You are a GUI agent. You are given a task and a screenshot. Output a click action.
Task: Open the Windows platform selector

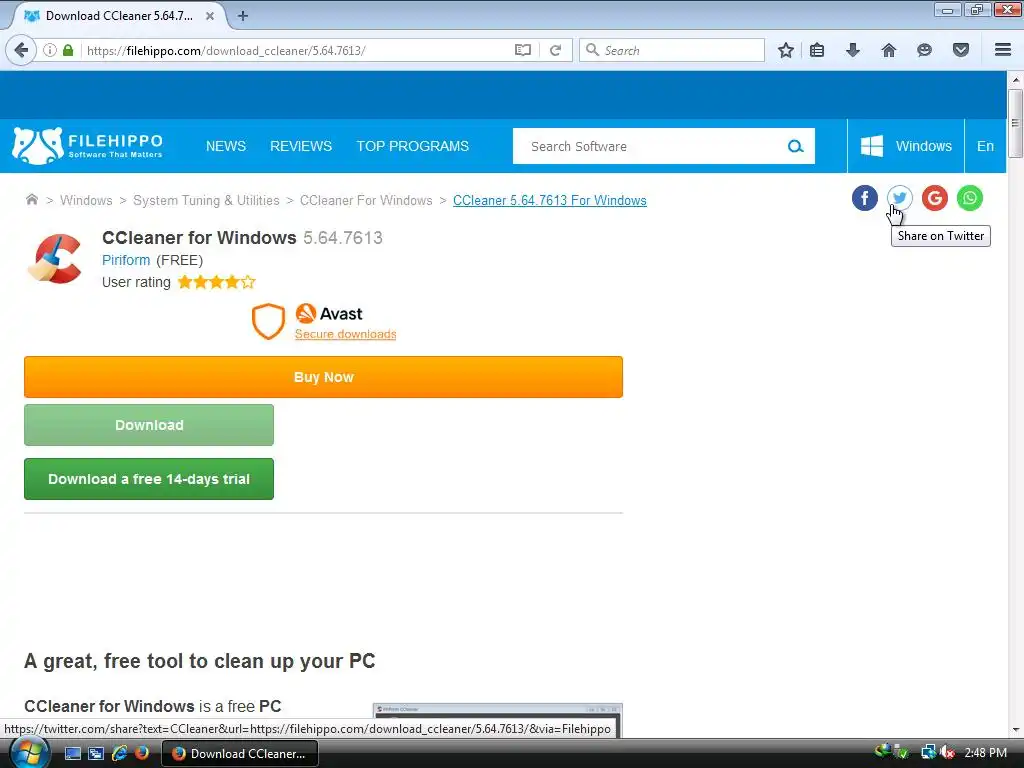(x=906, y=146)
